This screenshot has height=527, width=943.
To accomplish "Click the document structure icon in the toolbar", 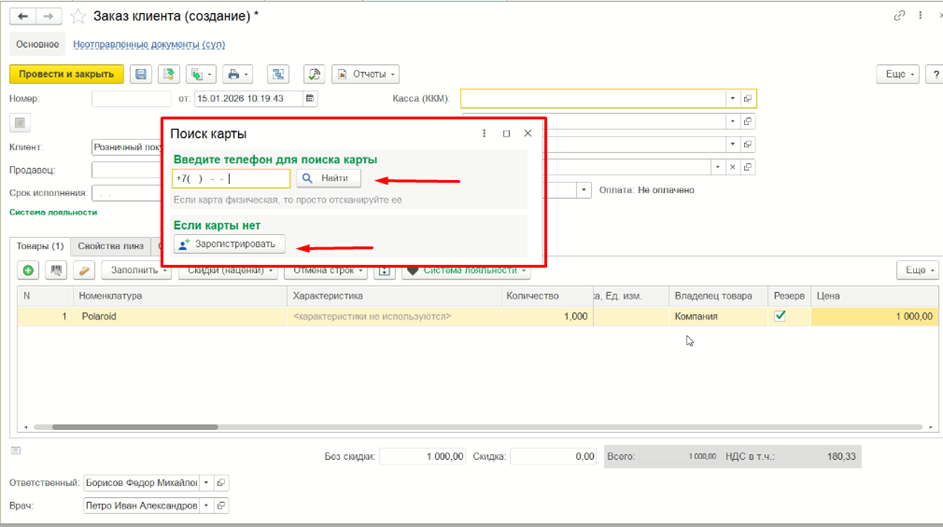I will (278, 74).
